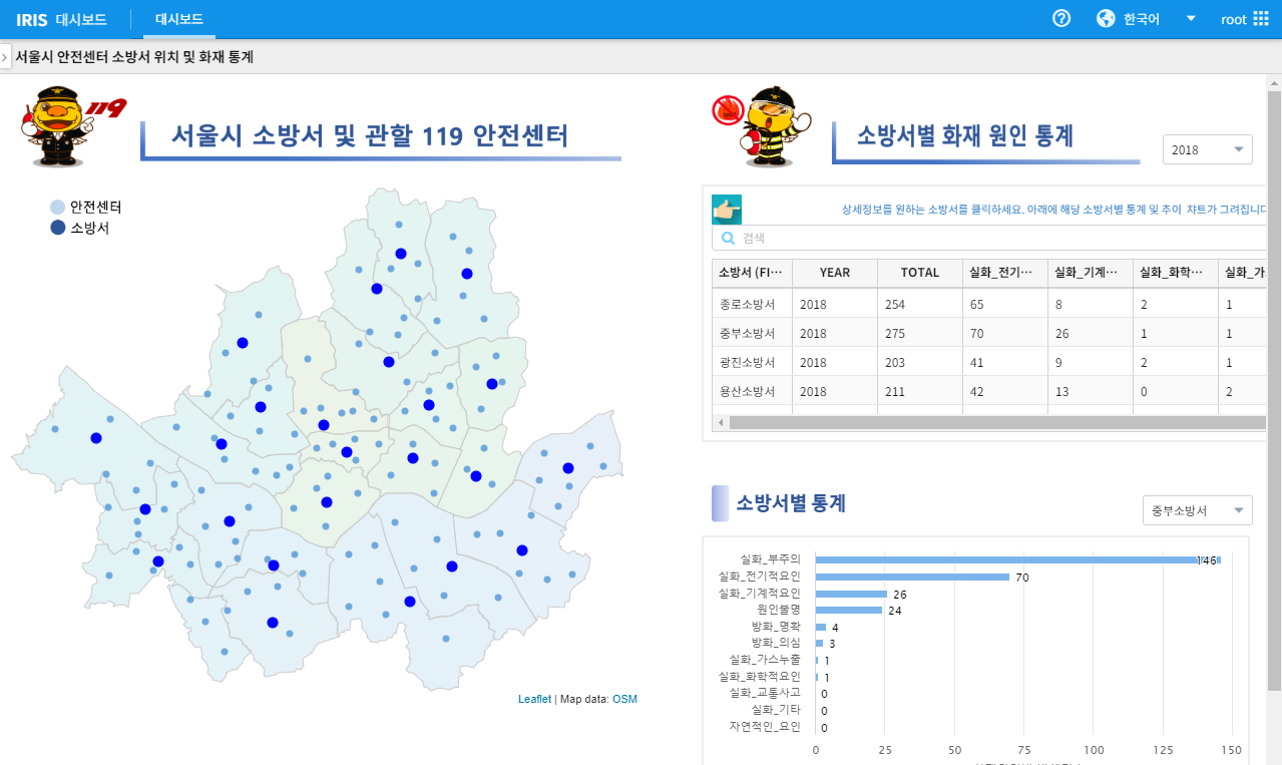Click the 실화_기계적요인 bar valued 26
Screen dimensions: 1282x765
pos(852,593)
